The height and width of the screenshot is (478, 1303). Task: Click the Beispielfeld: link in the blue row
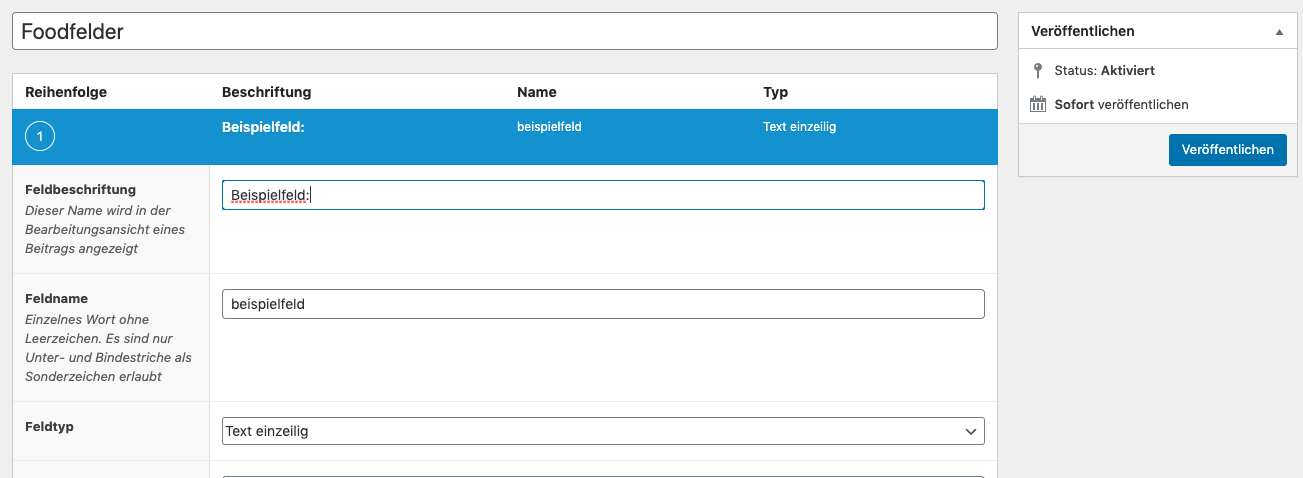coord(262,127)
